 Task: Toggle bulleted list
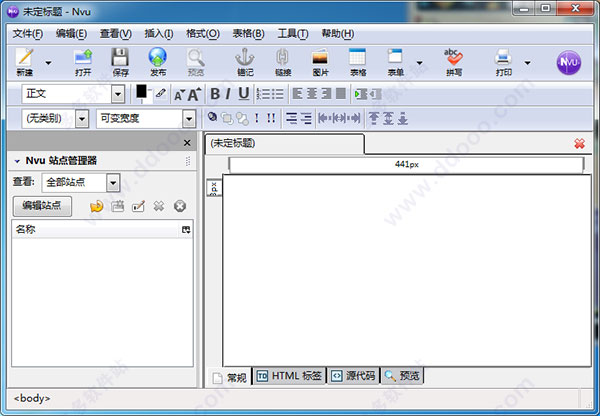coord(277,94)
